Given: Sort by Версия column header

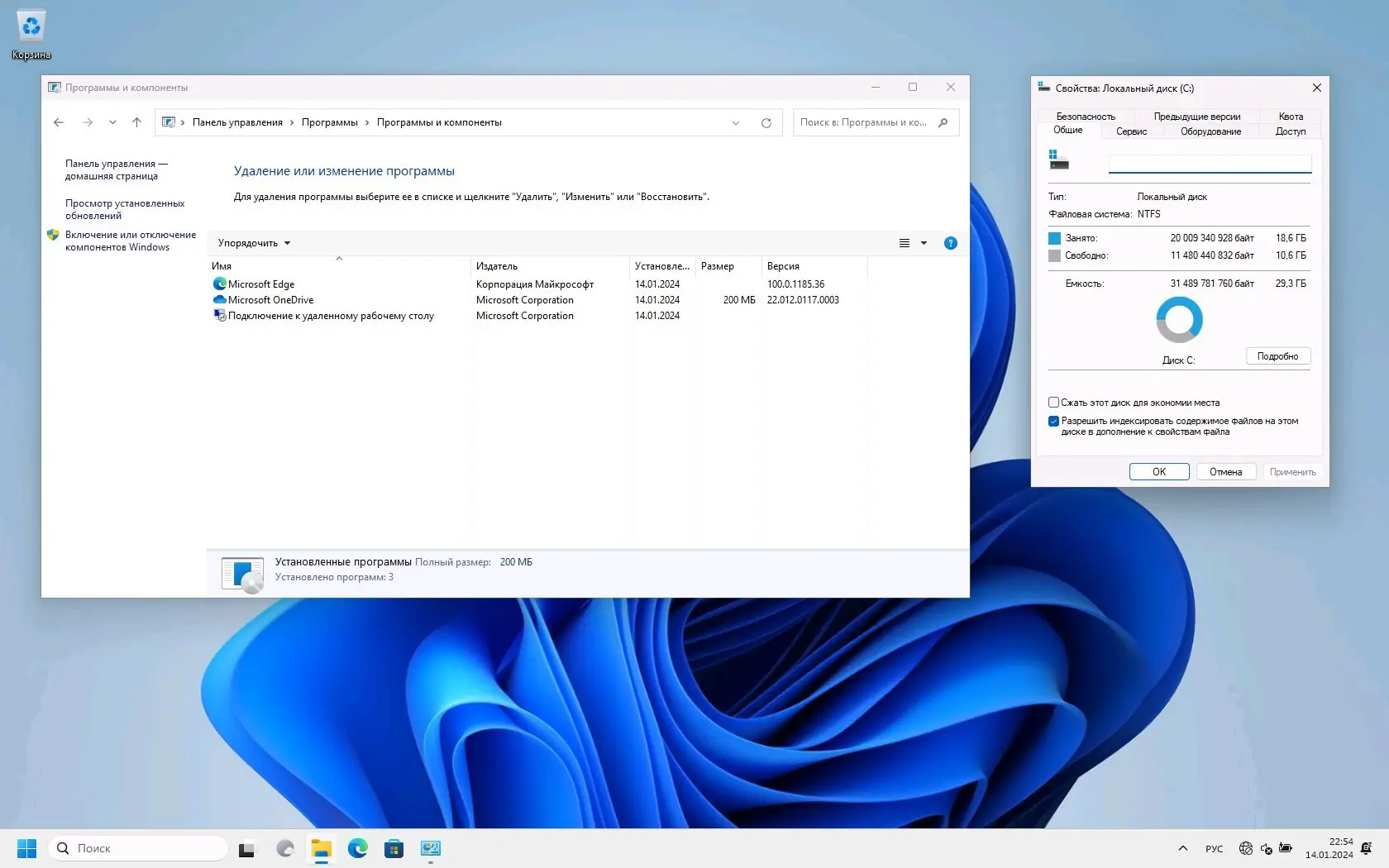Looking at the screenshot, I should (814, 266).
